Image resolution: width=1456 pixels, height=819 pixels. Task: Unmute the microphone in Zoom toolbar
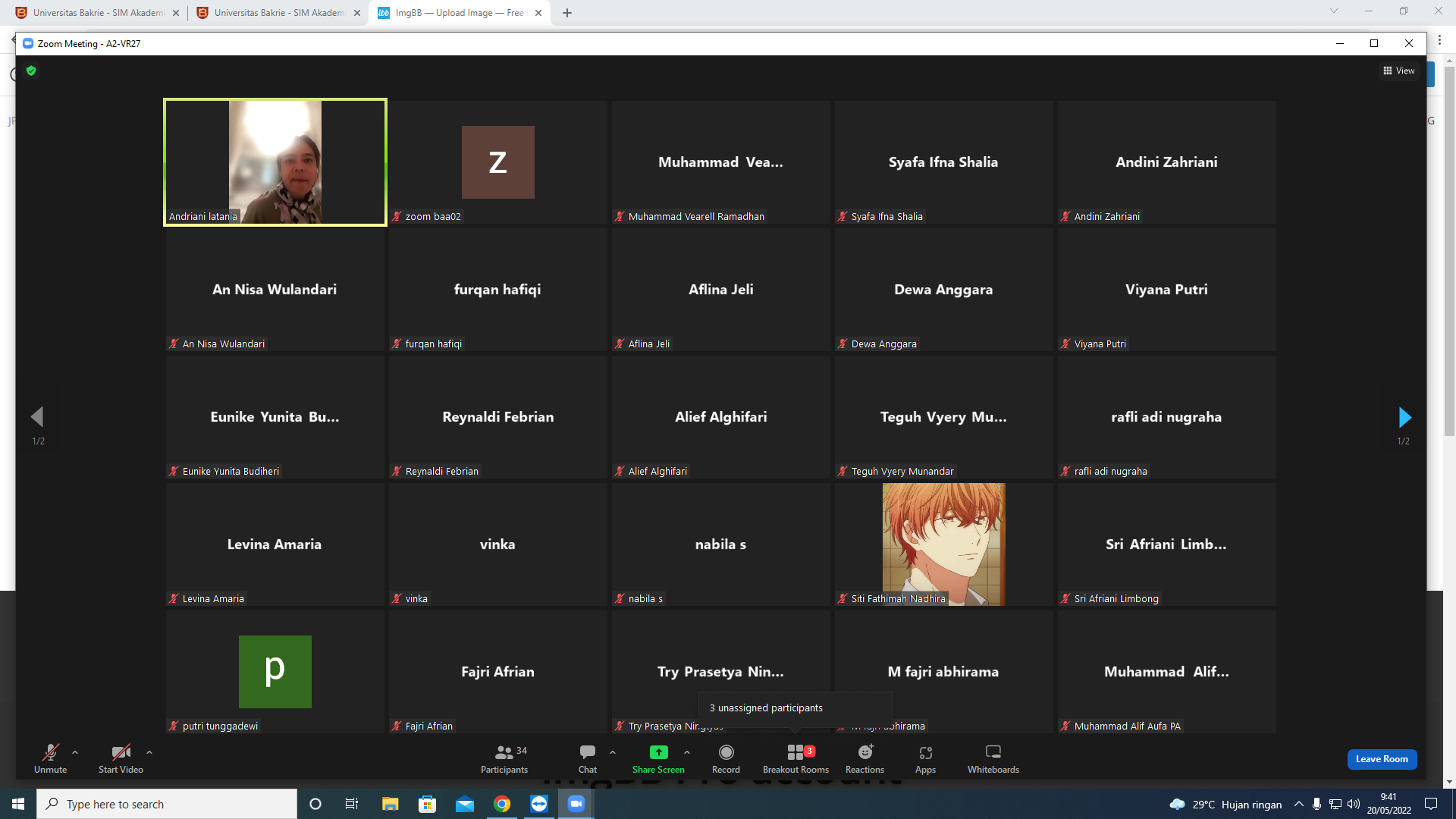[50, 758]
